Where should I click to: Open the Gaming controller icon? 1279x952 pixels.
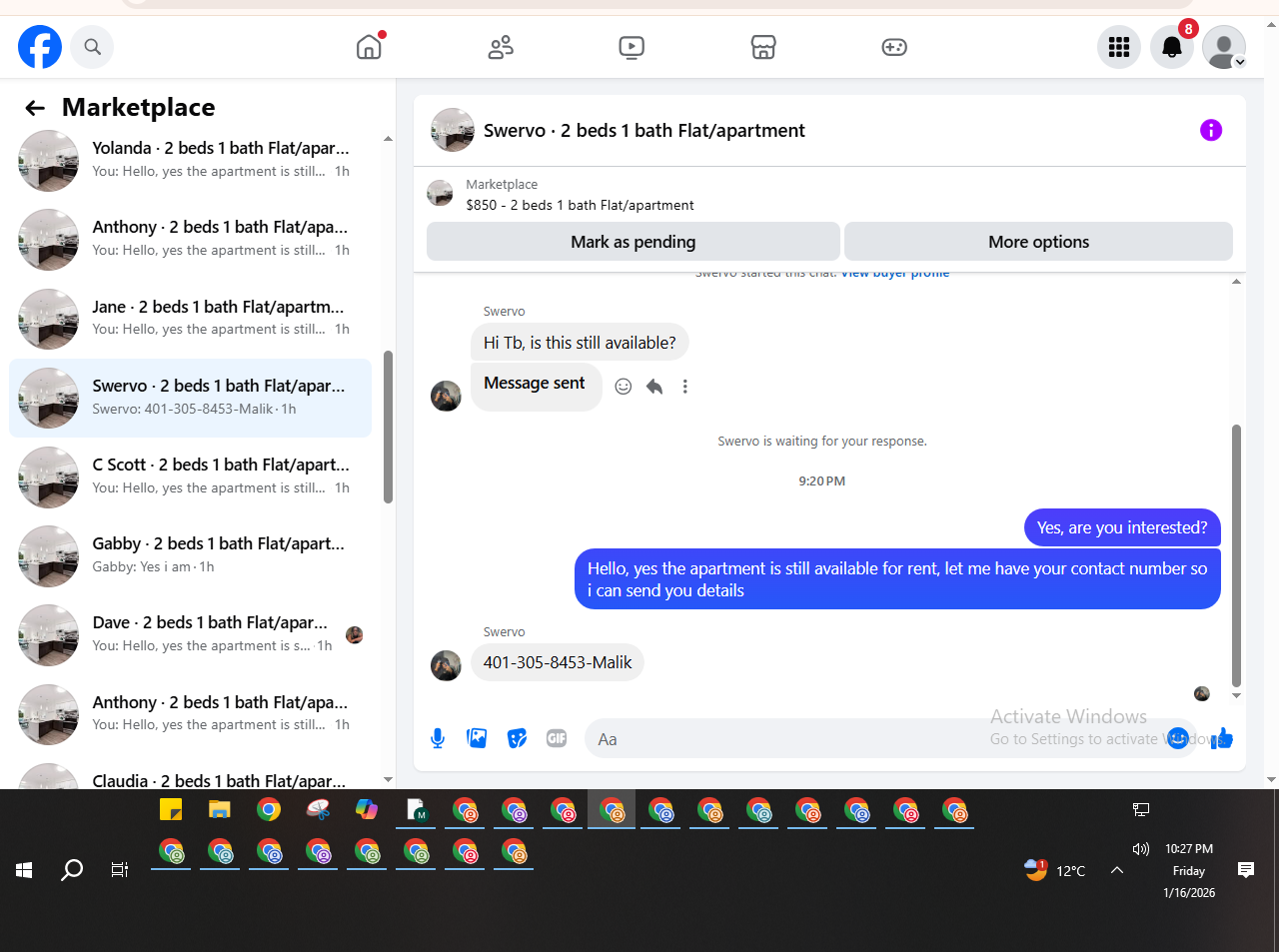[894, 47]
